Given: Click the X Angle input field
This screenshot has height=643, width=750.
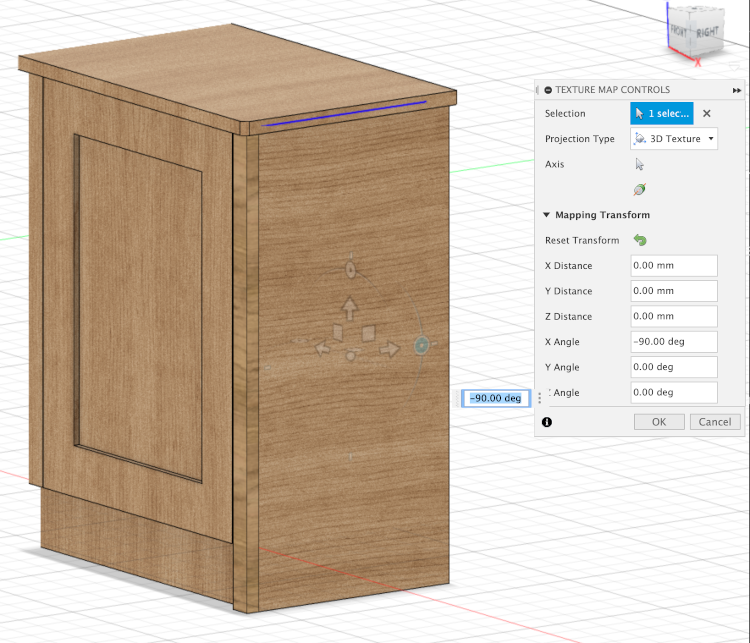Looking at the screenshot, I should [673, 342].
